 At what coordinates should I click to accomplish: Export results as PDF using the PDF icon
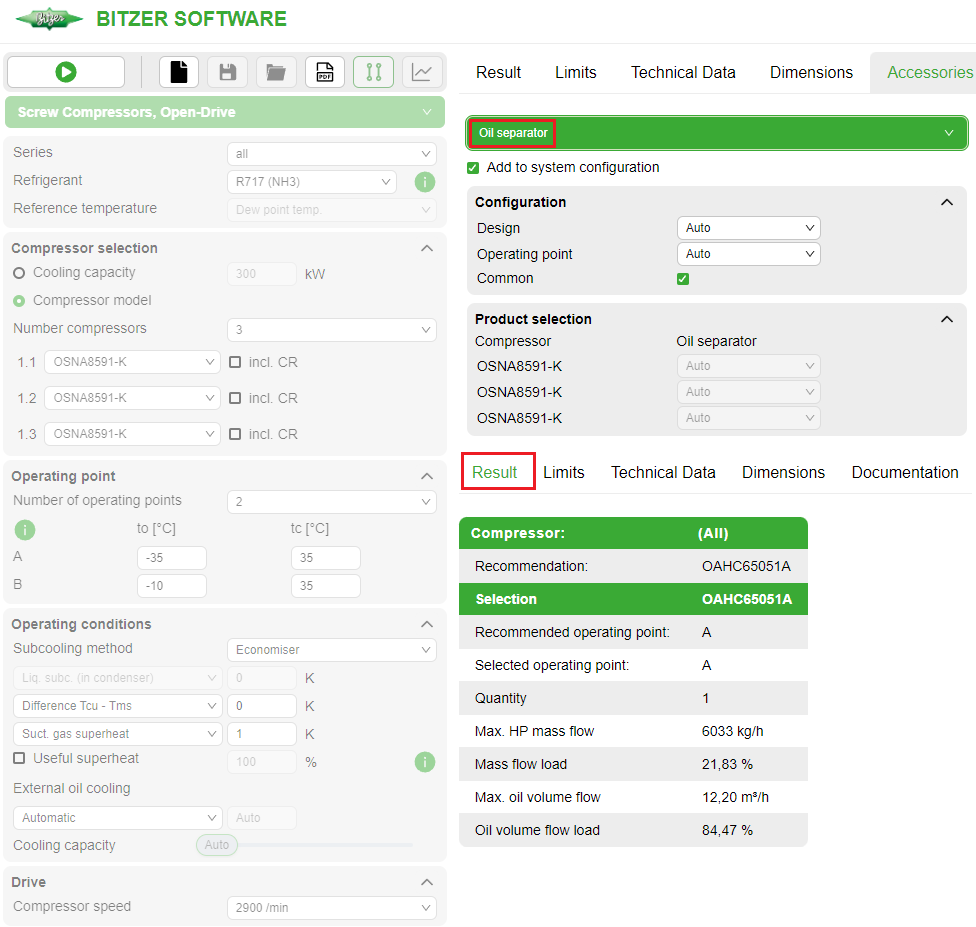click(324, 71)
